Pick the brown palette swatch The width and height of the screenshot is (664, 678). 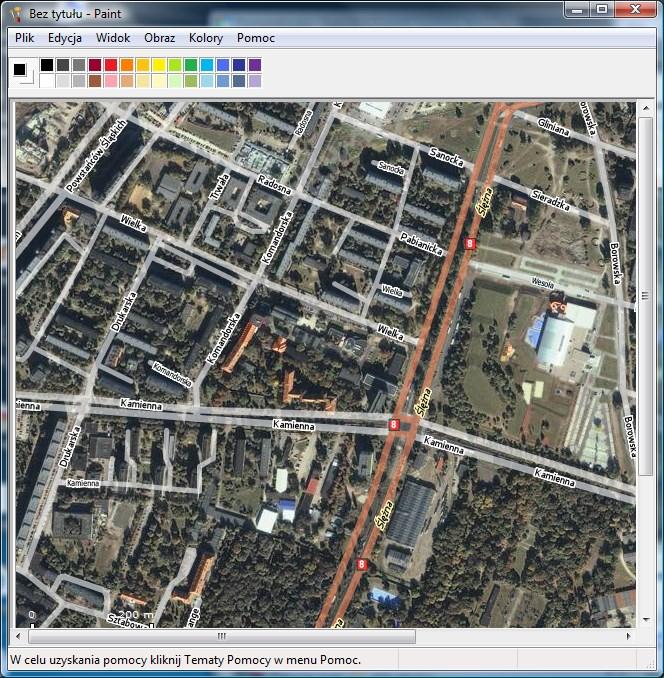[95, 80]
